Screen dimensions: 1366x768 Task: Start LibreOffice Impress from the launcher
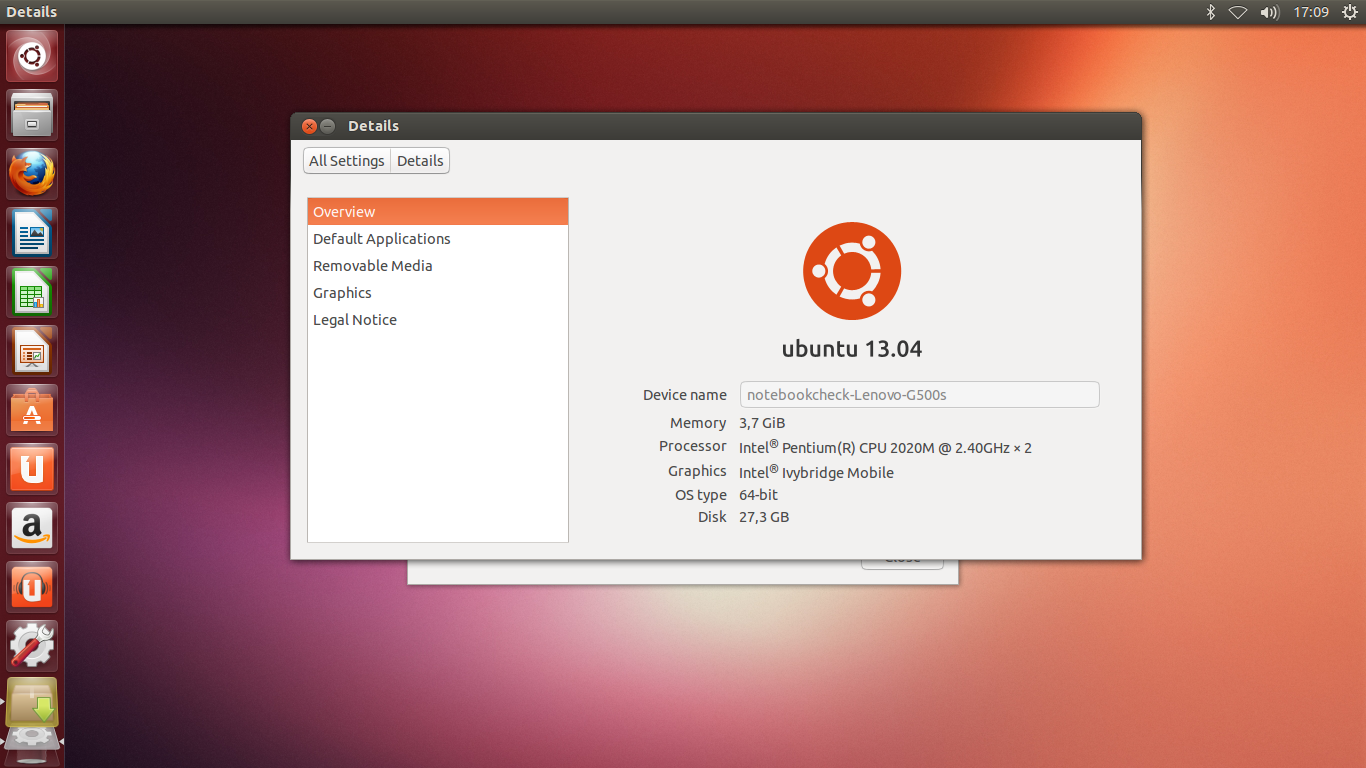(32, 351)
